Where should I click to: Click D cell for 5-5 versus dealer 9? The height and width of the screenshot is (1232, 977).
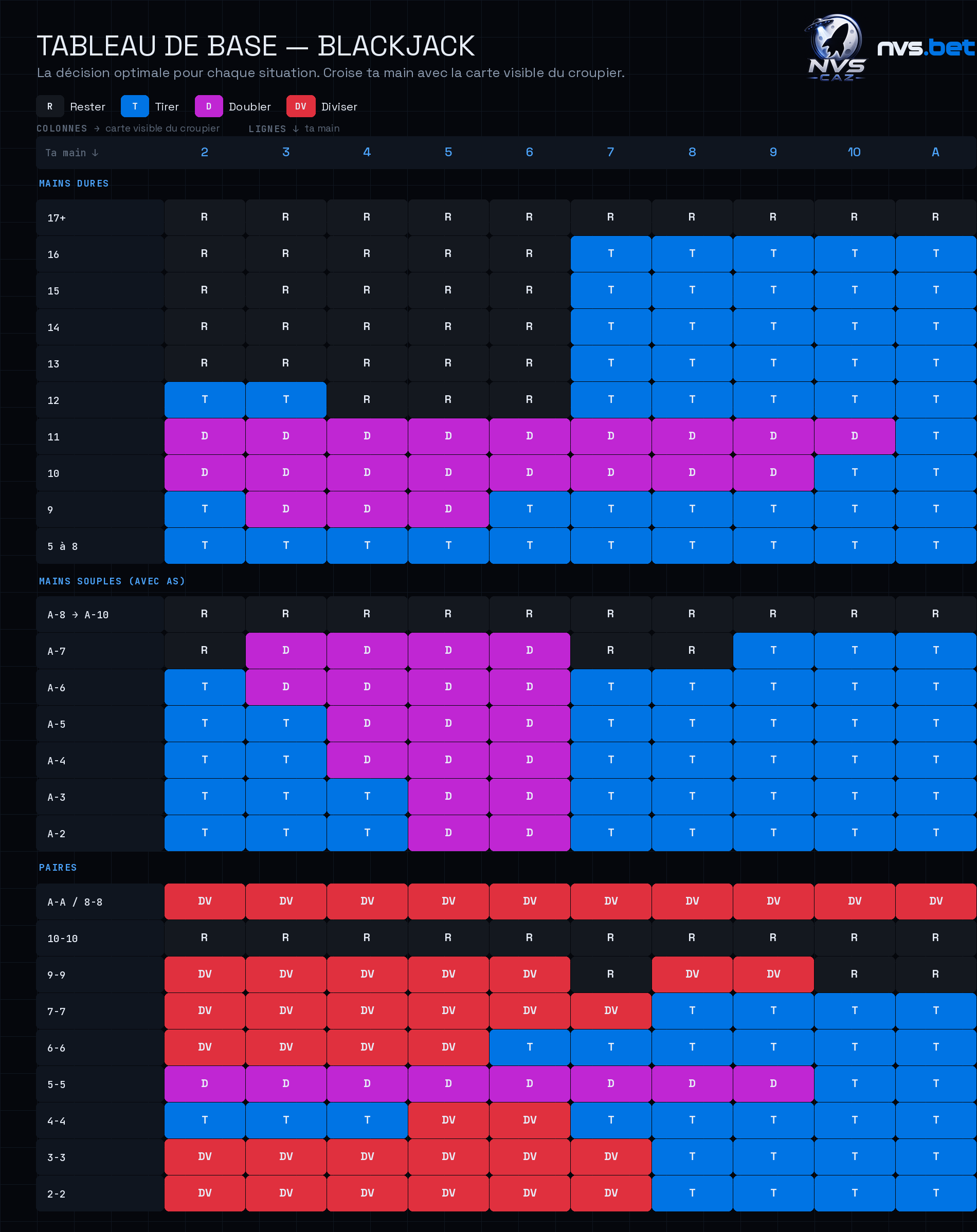tap(773, 1084)
